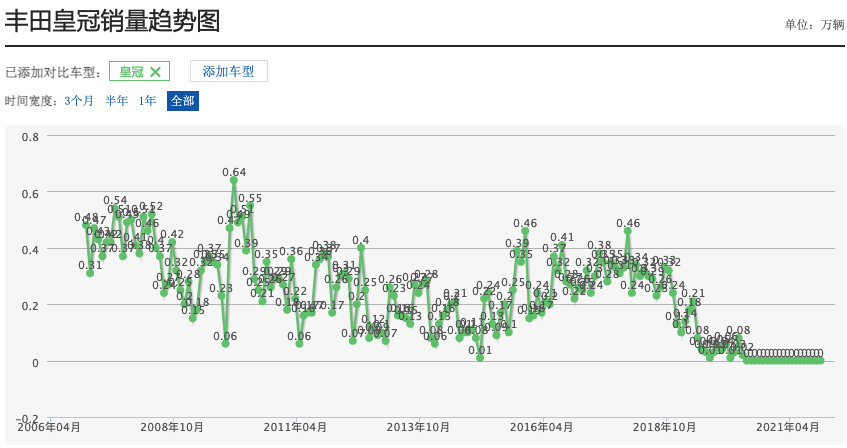Click the data point labeled 0.4

tap(361, 248)
